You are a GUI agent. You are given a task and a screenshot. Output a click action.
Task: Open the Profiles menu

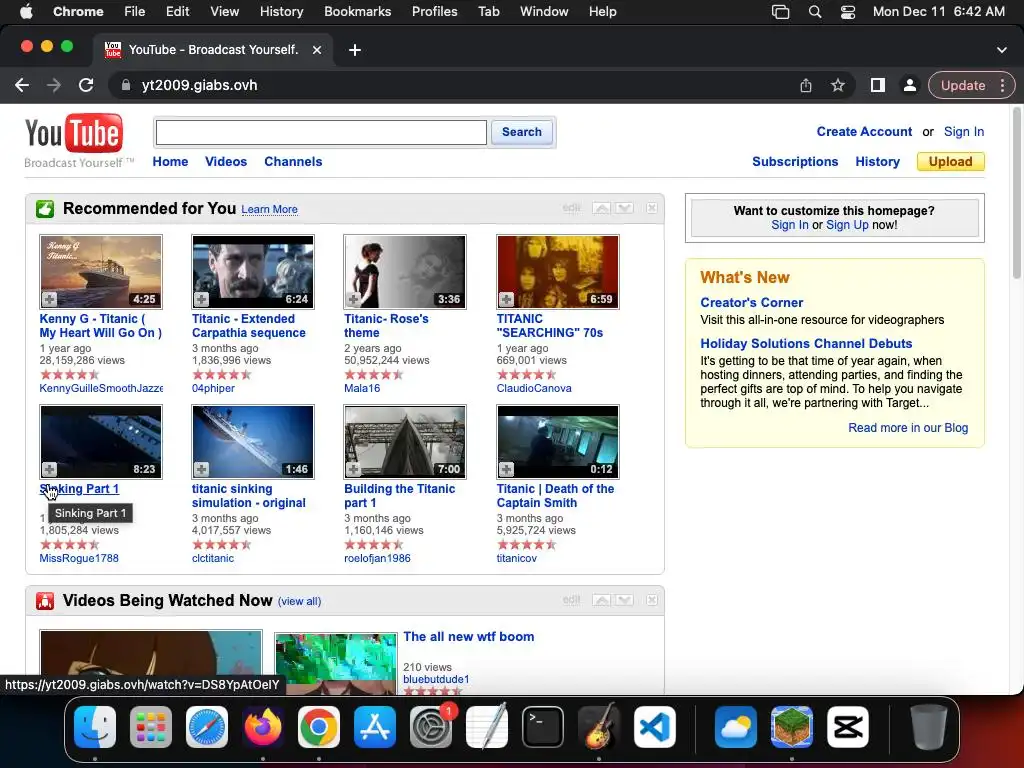click(434, 12)
